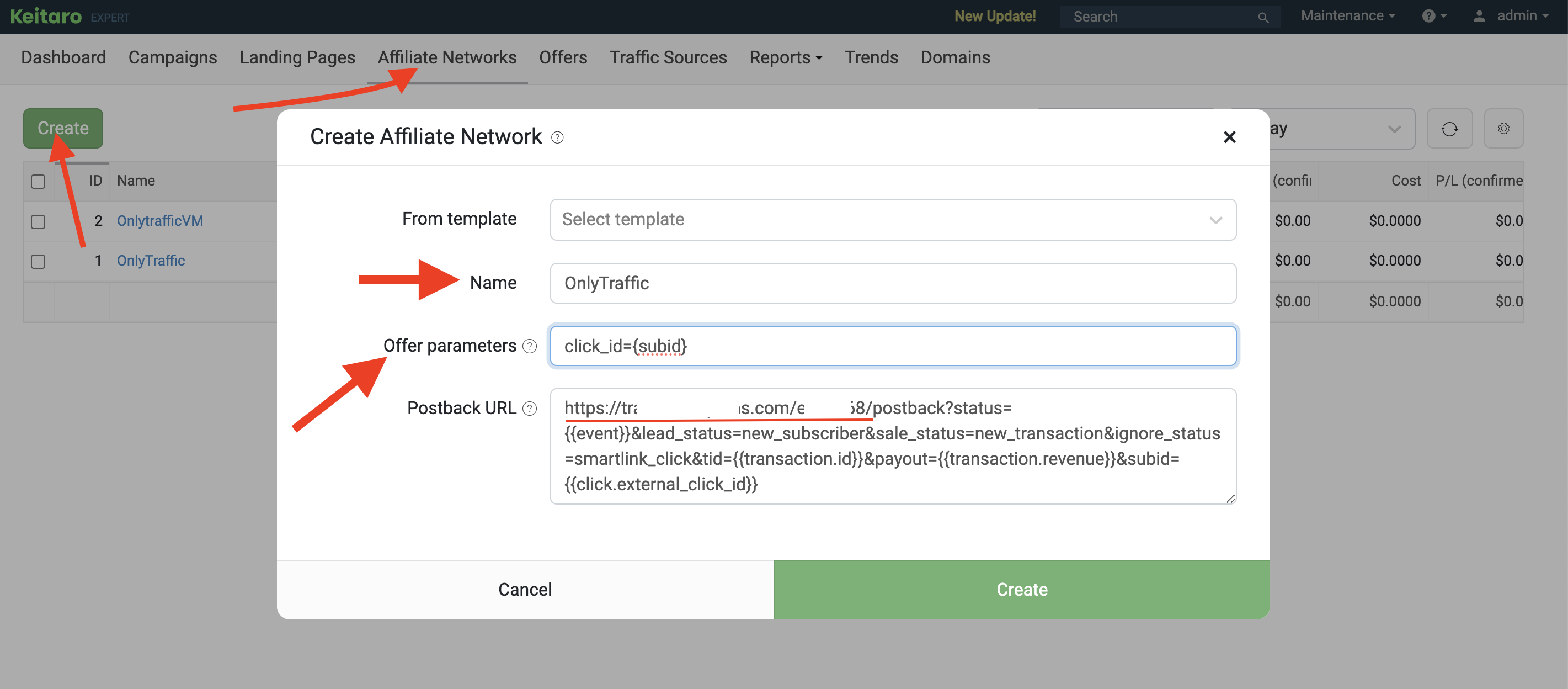
Task: Open the Trends tab
Action: (871, 58)
